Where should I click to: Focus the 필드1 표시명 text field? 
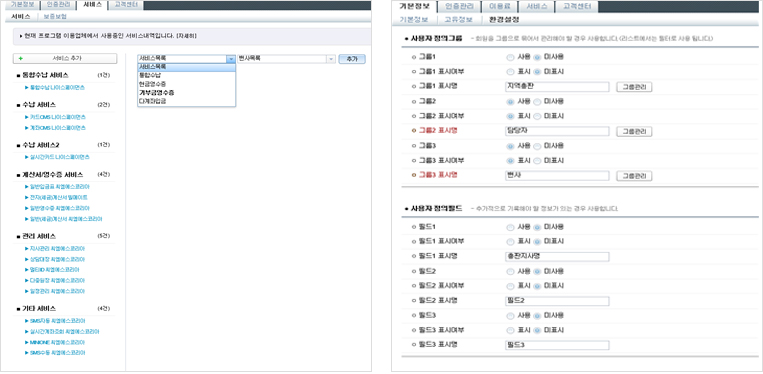tap(557, 256)
